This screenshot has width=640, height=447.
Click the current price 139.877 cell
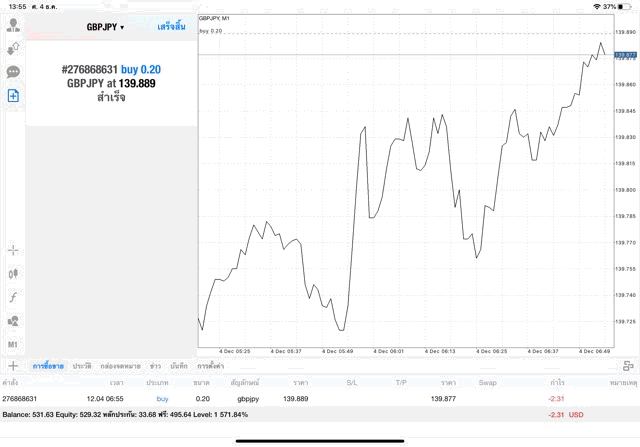(443, 399)
